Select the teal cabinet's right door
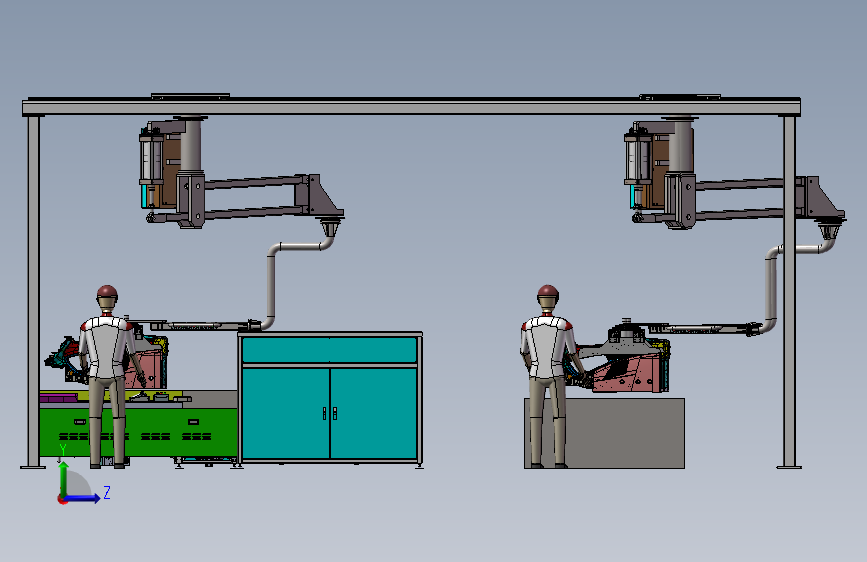 point(374,413)
